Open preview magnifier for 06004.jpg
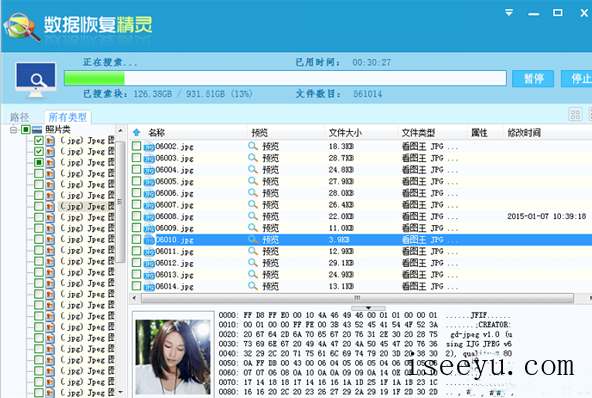The image size is (592, 398). coord(253,169)
